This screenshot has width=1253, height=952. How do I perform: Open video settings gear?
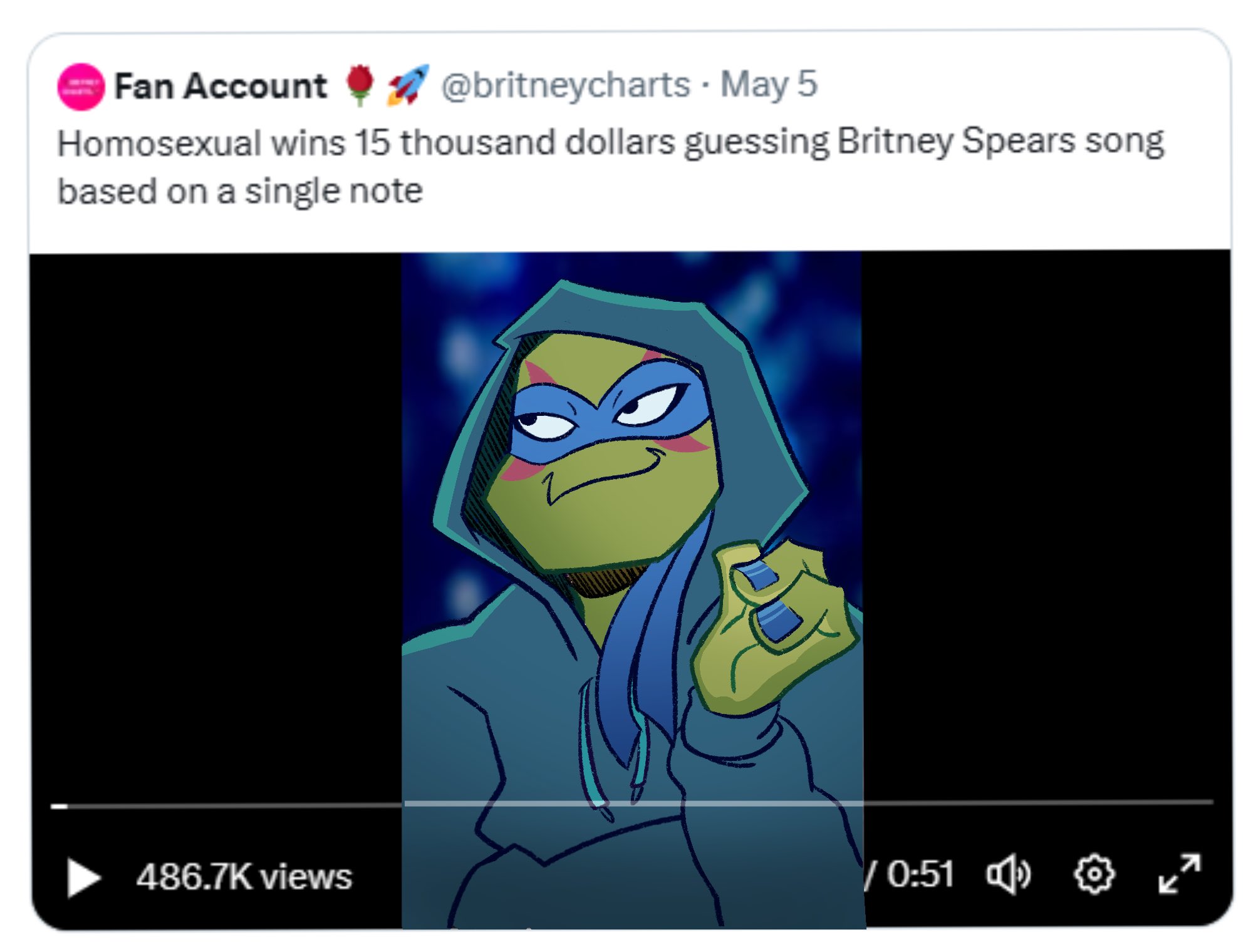click(1094, 874)
